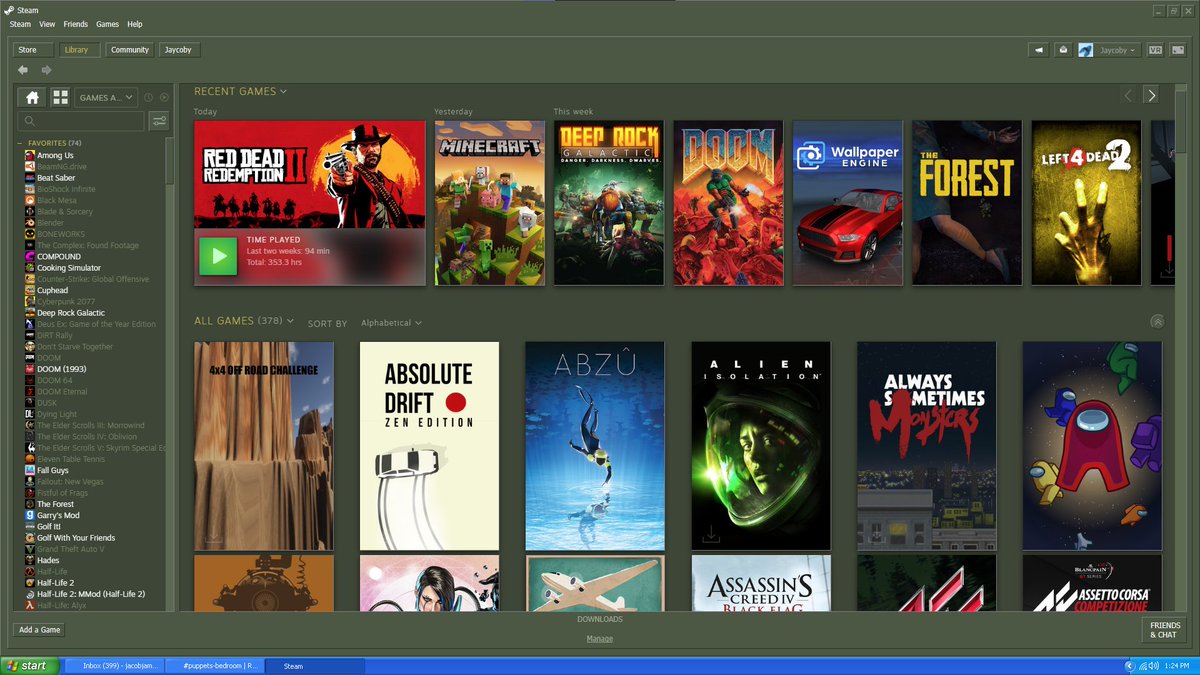The width and height of the screenshot is (1200, 675).
Task: Open the inbox envelope notifications
Action: pyautogui.click(x=1063, y=49)
